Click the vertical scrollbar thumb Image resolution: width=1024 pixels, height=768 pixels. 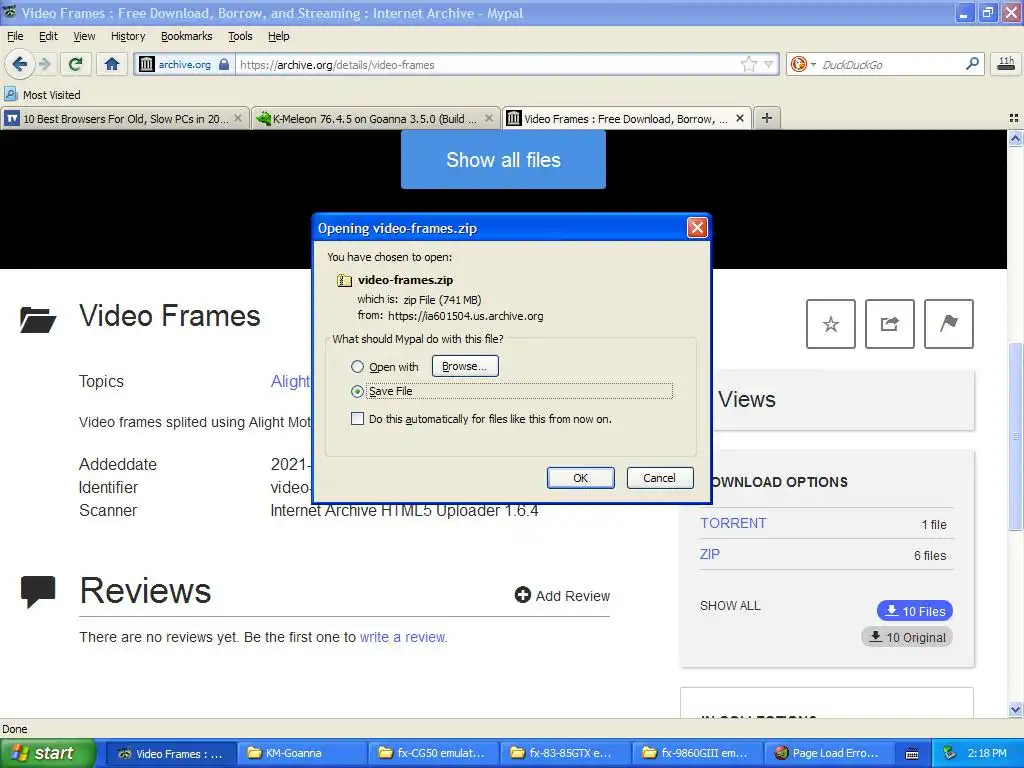(1015, 436)
